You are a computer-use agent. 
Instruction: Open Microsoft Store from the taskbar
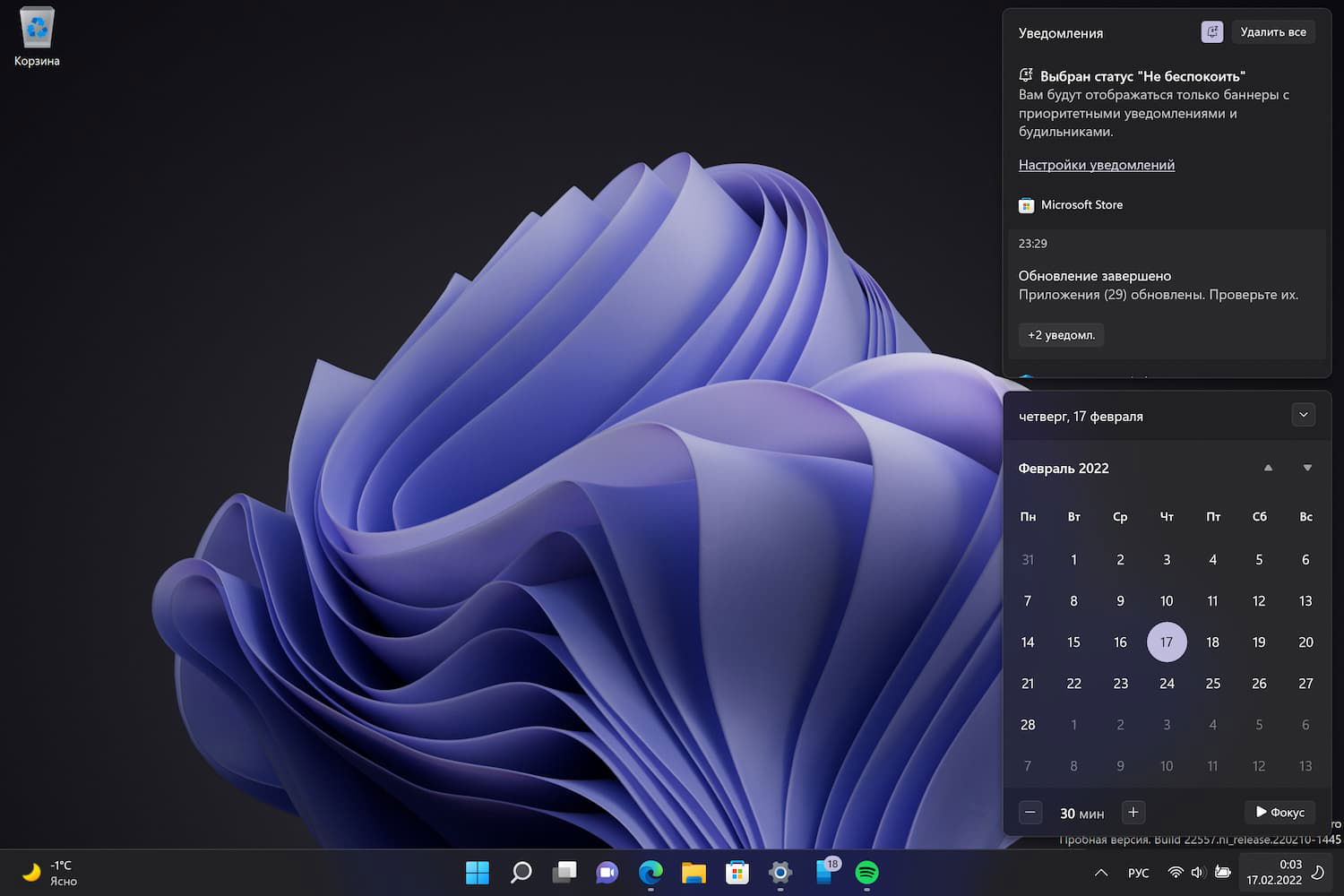737,872
